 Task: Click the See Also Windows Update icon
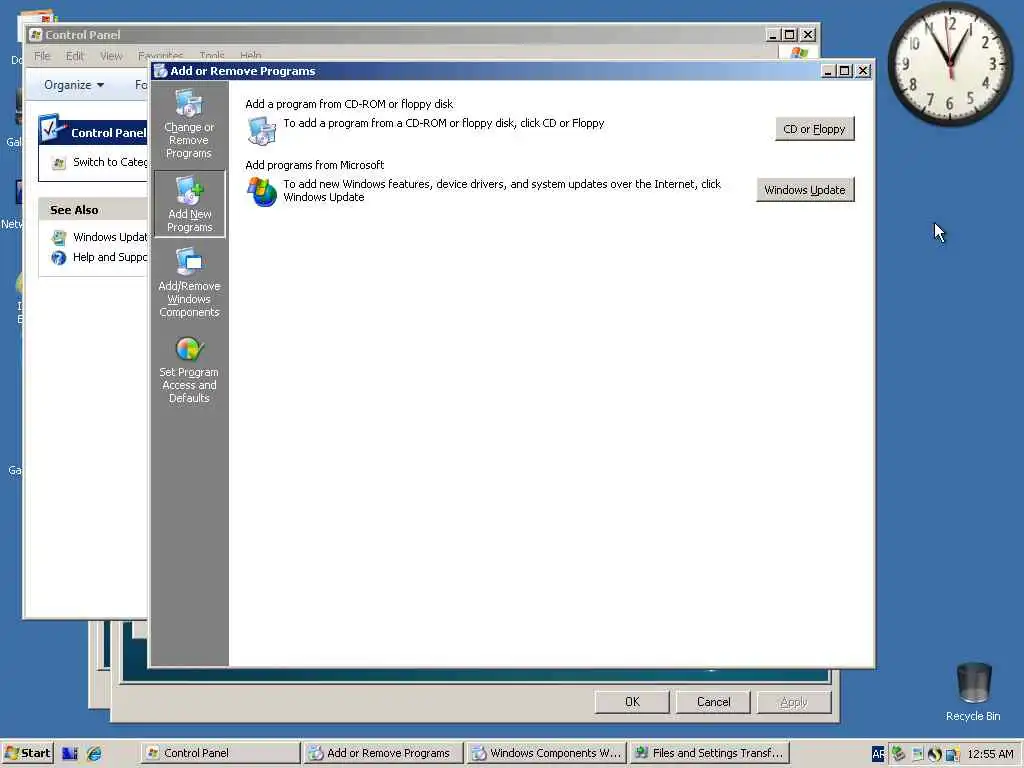point(59,237)
